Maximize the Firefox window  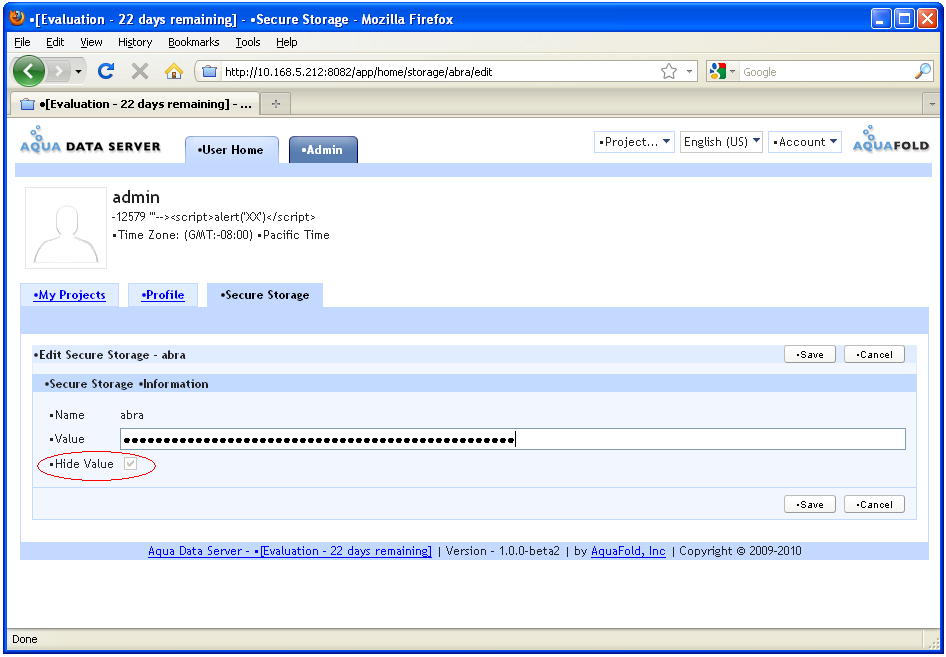[904, 19]
